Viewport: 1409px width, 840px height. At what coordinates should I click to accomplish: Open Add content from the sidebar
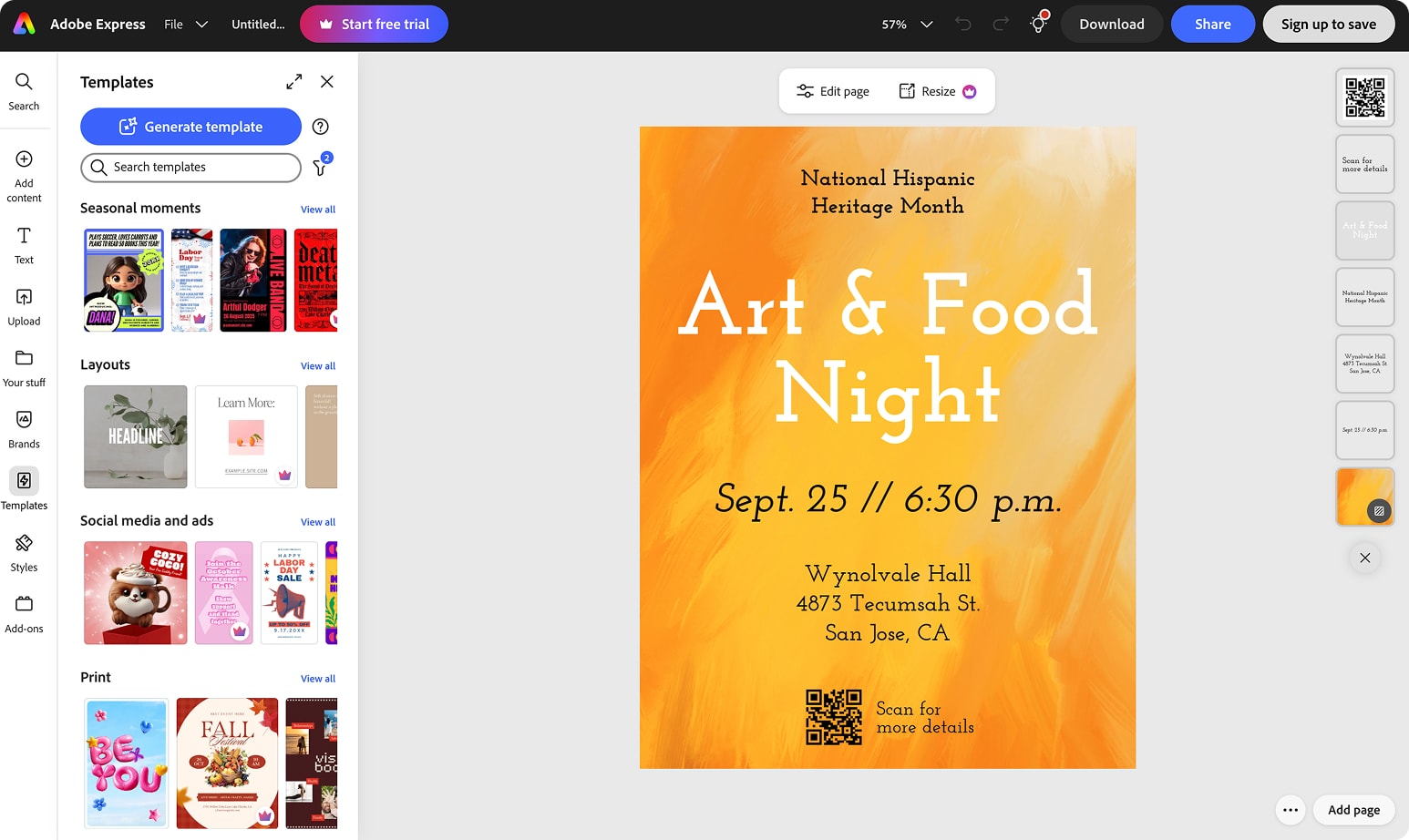[24, 177]
